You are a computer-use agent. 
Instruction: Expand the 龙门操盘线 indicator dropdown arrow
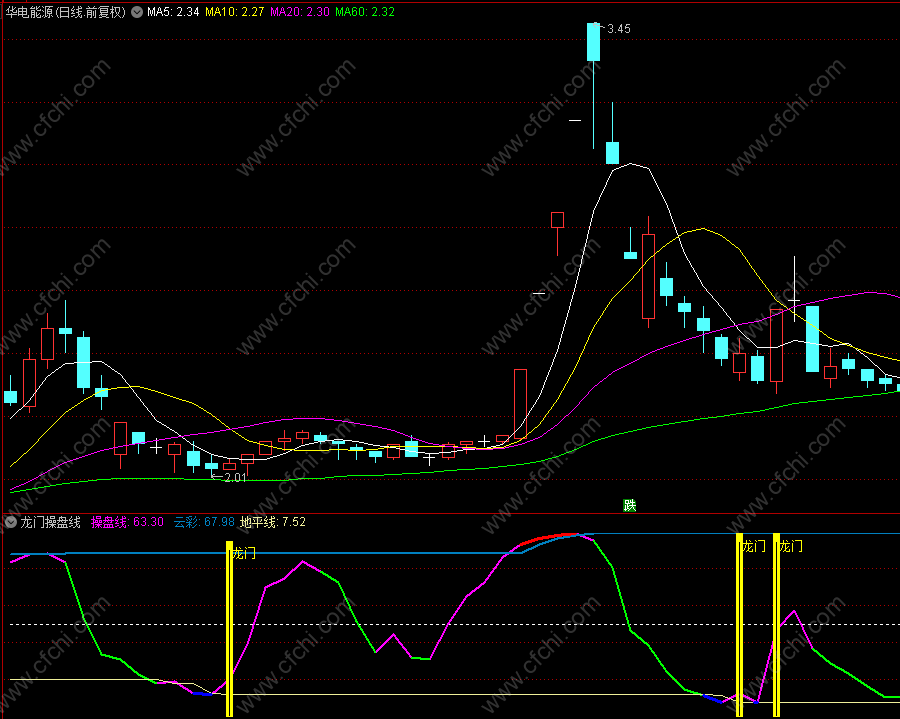pos(10,522)
